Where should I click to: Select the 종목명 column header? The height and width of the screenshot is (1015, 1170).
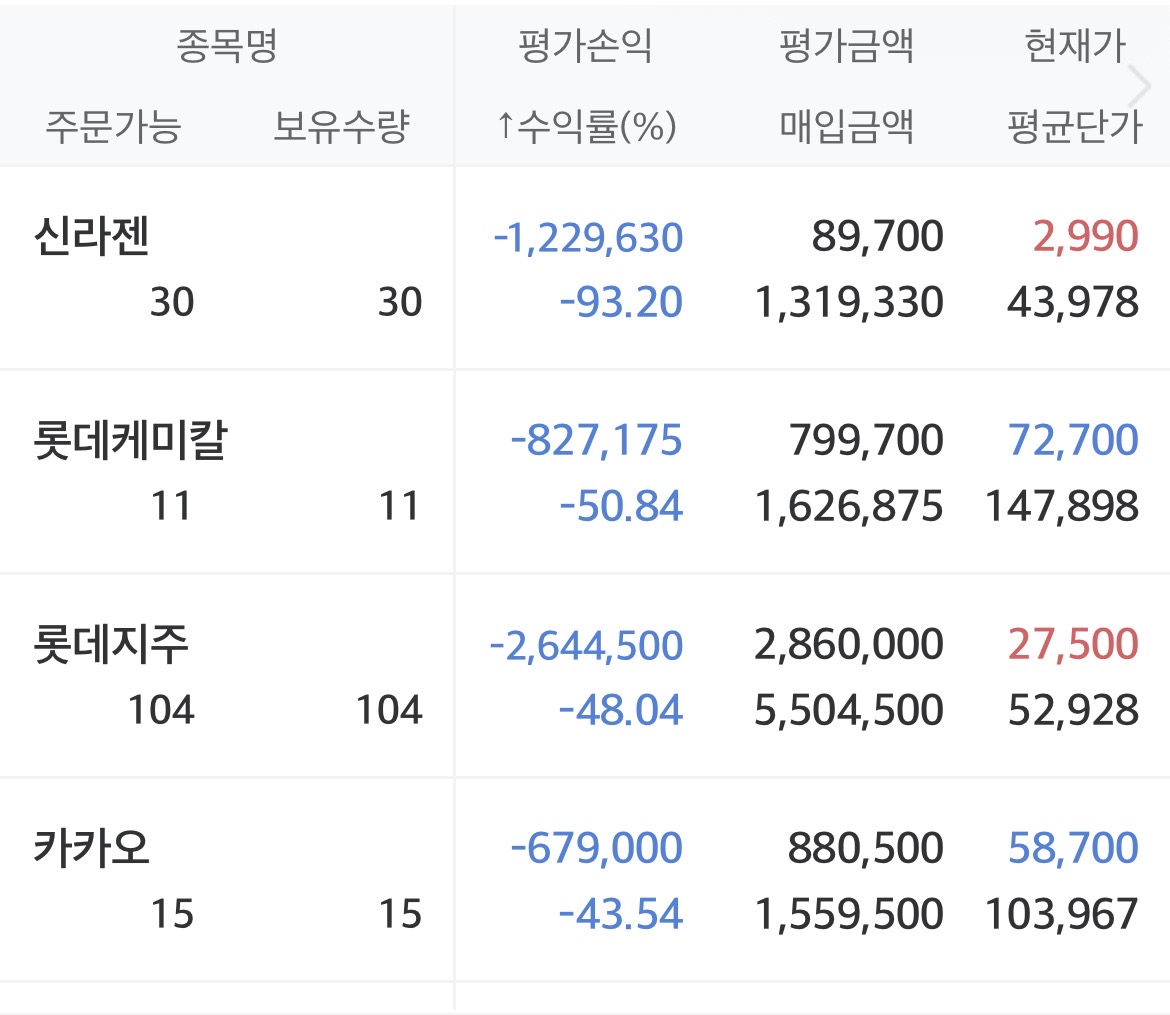click(x=226, y=46)
